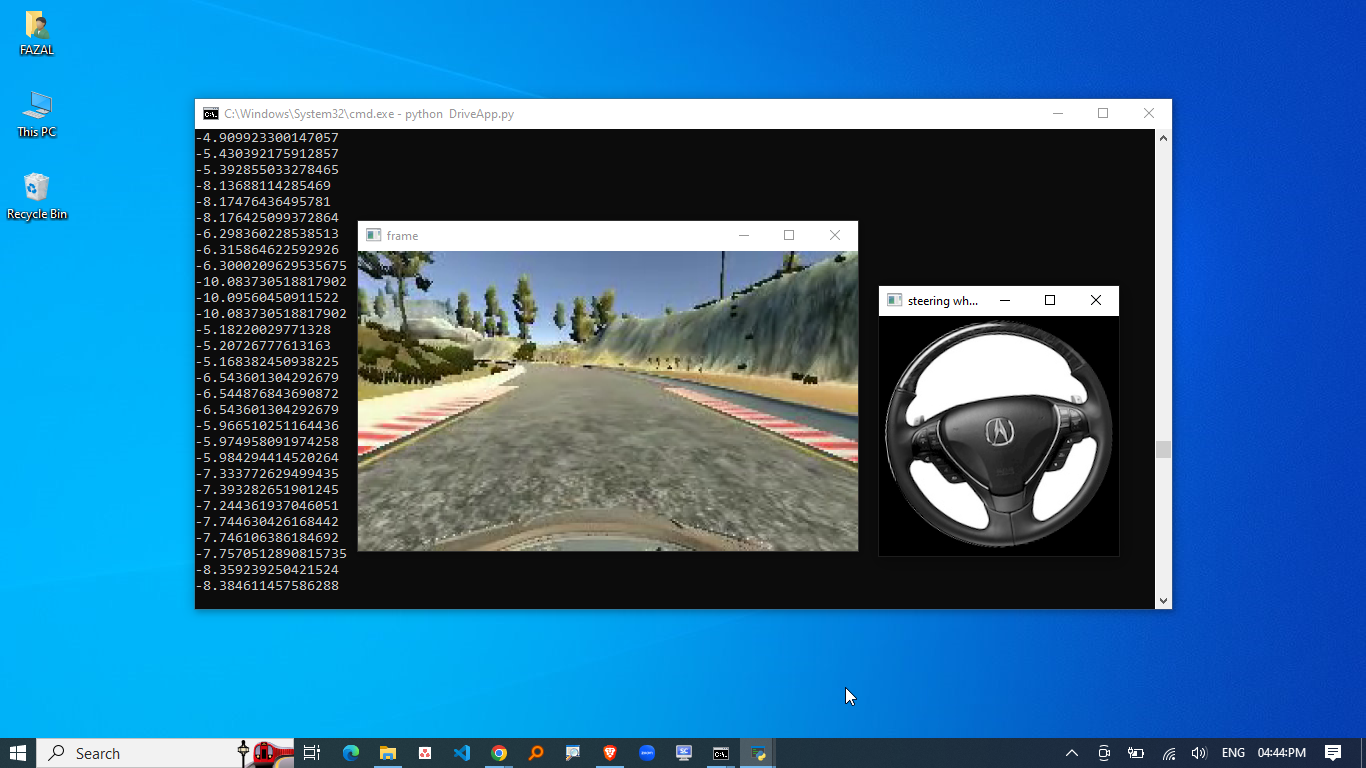Click the steering wheel window's title icon
This screenshot has height=768, width=1366.
pos(894,301)
